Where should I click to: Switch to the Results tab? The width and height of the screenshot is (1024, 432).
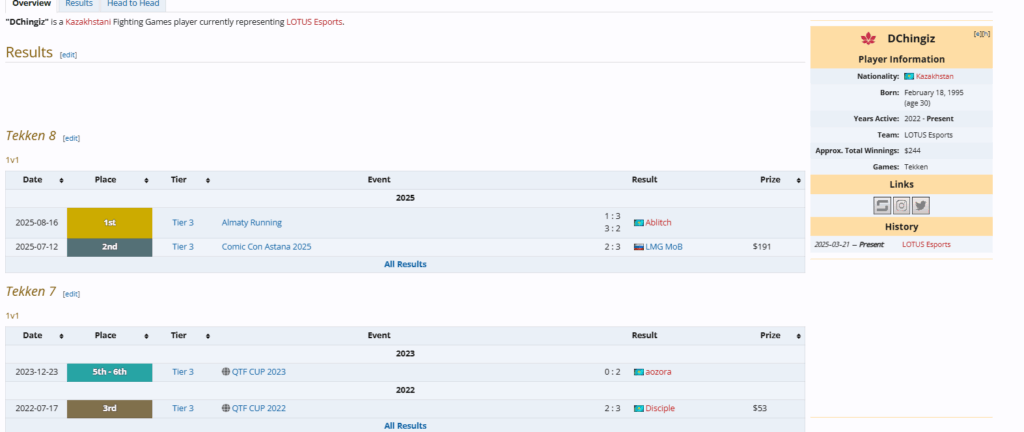tap(79, 4)
